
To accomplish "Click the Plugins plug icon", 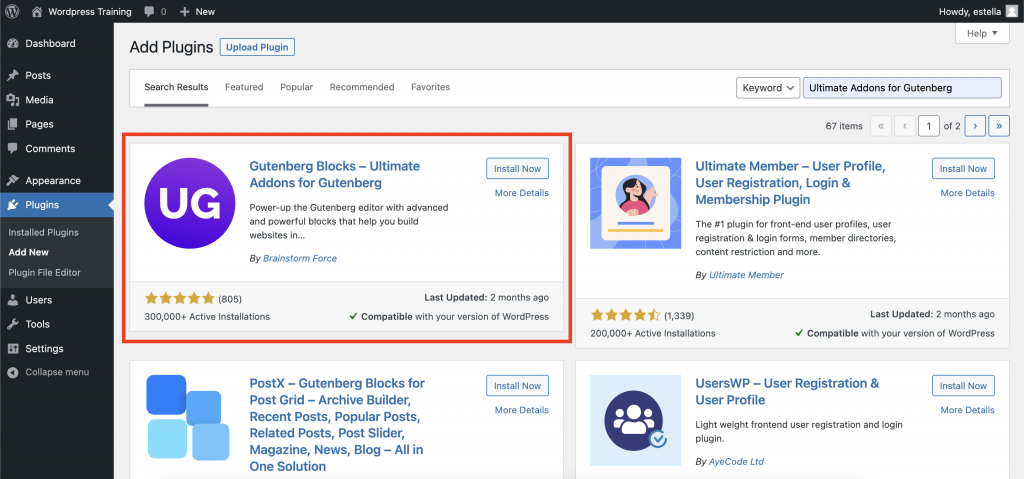I will pos(12,205).
